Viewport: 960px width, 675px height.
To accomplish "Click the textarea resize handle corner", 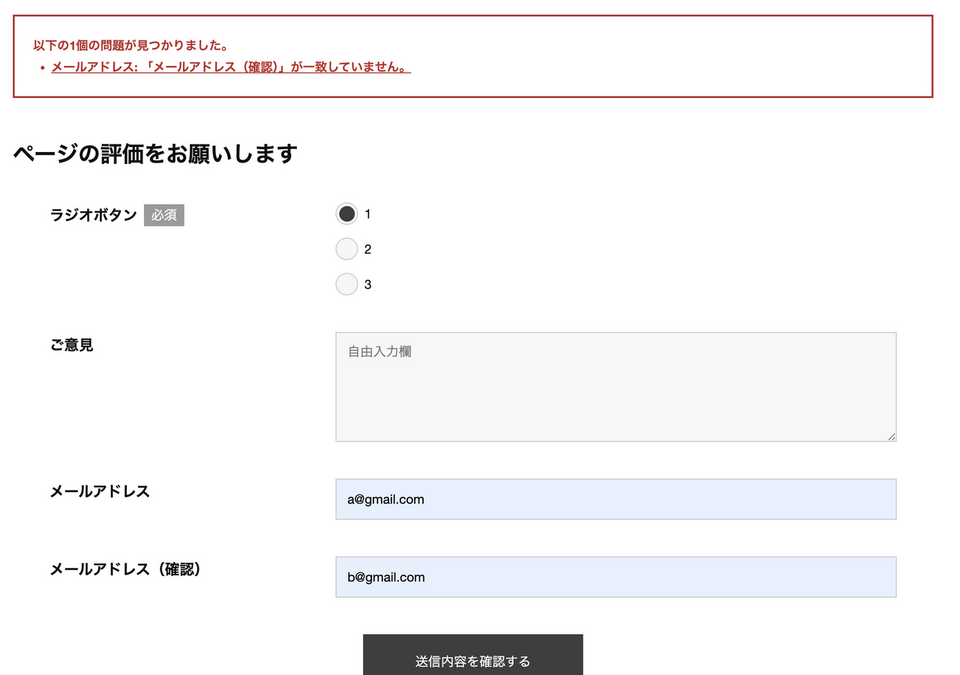I will tap(891, 436).
